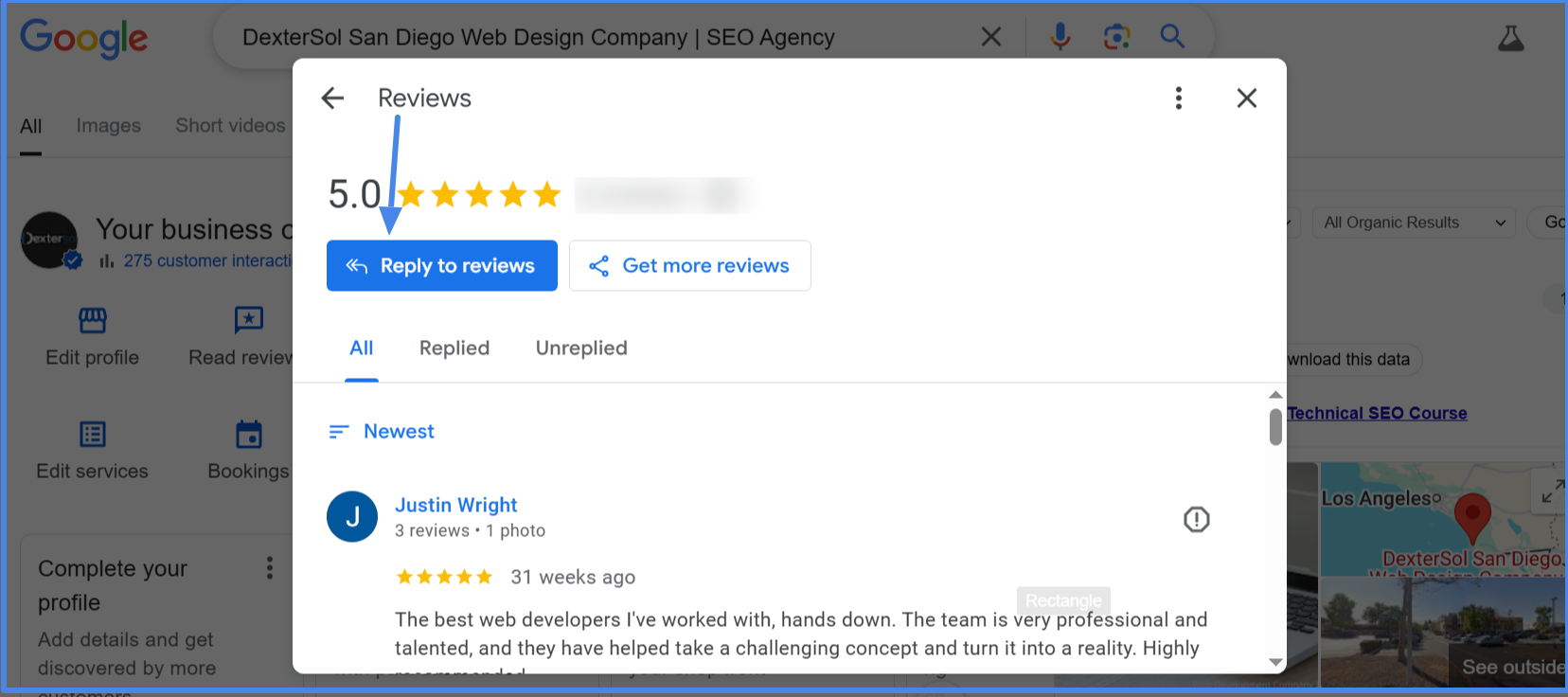The width and height of the screenshot is (1568, 697).
Task: Open the Newest sort option
Action: pyautogui.click(x=382, y=432)
